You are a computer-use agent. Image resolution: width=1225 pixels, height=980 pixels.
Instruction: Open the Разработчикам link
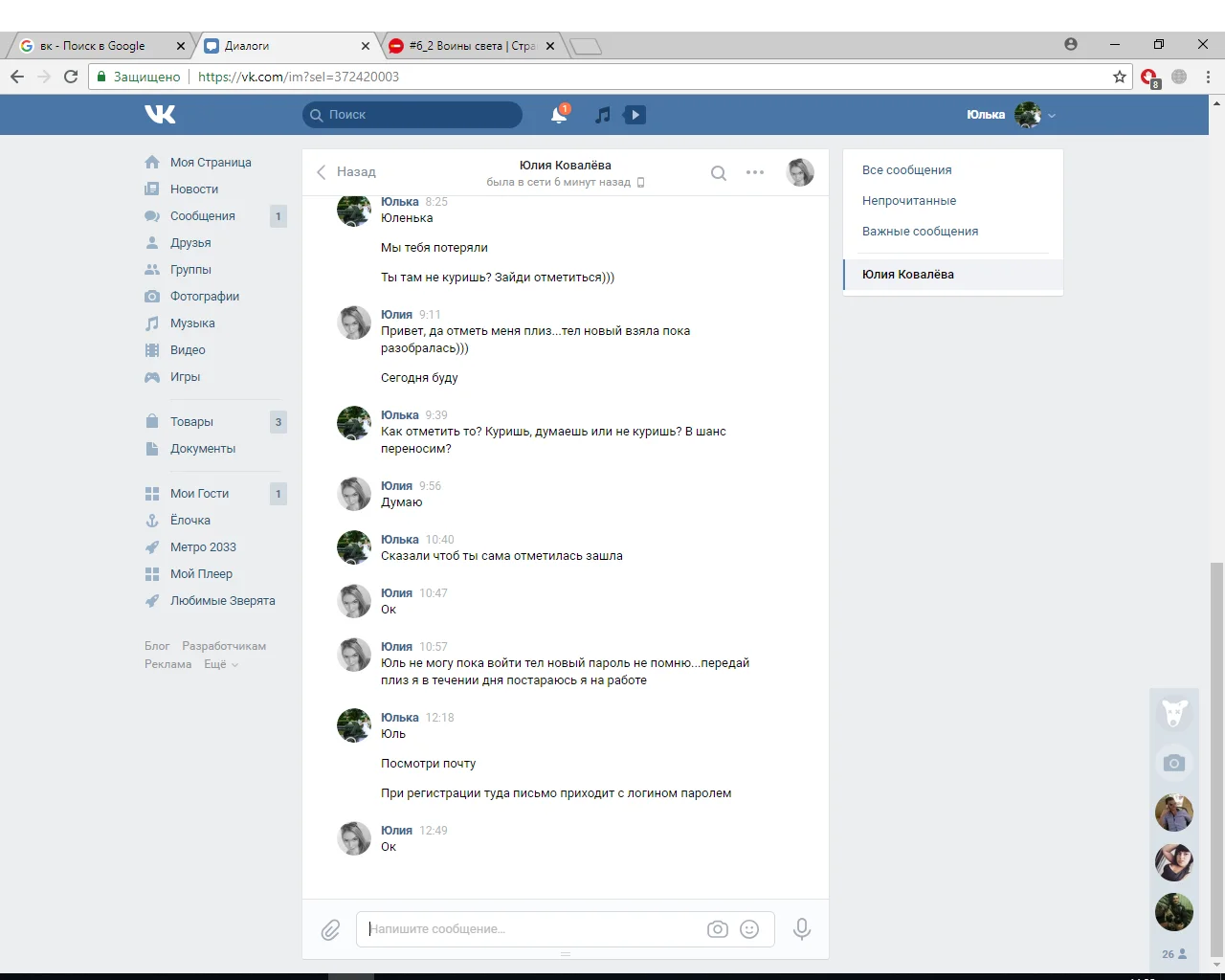[223, 645]
